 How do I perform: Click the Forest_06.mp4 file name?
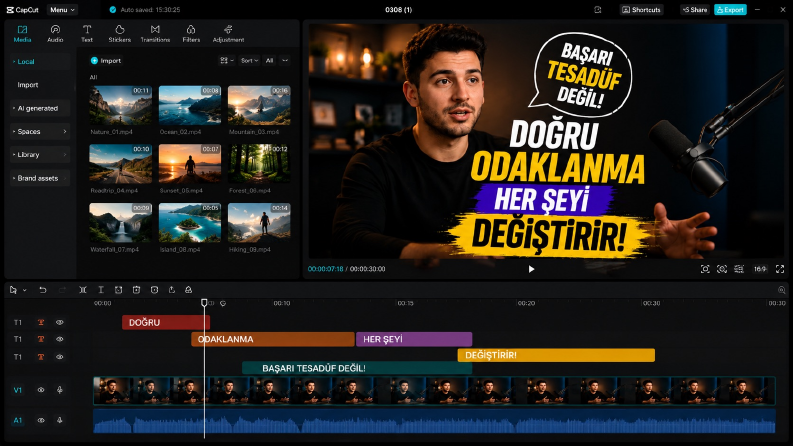(x=249, y=191)
